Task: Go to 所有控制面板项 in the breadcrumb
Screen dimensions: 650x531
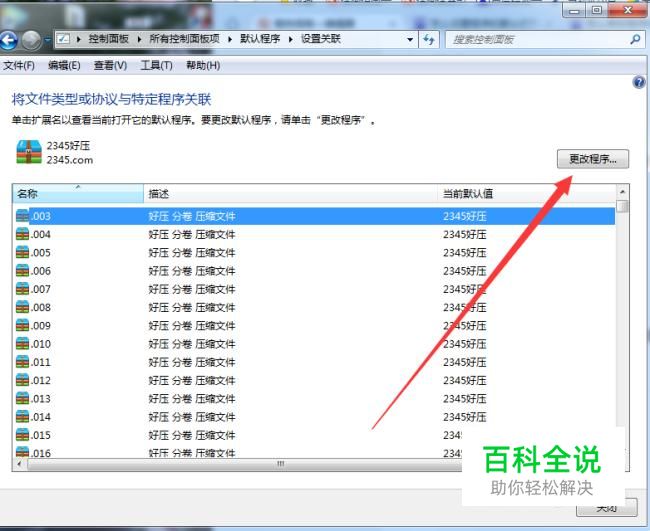Action: pyautogui.click(x=184, y=39)
